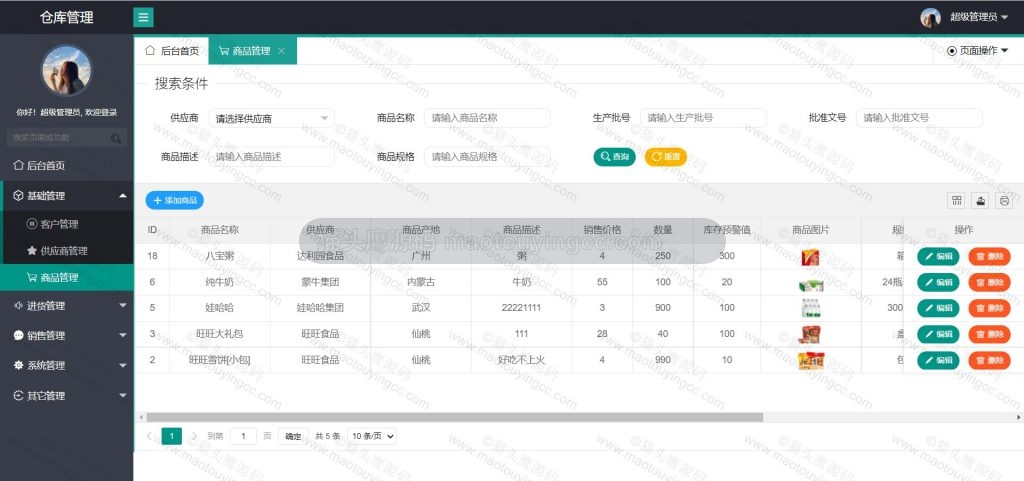Open 后台首页 in the sidebar
Viewport: 1024px width, 481px height.
click(x=67, y=166)
